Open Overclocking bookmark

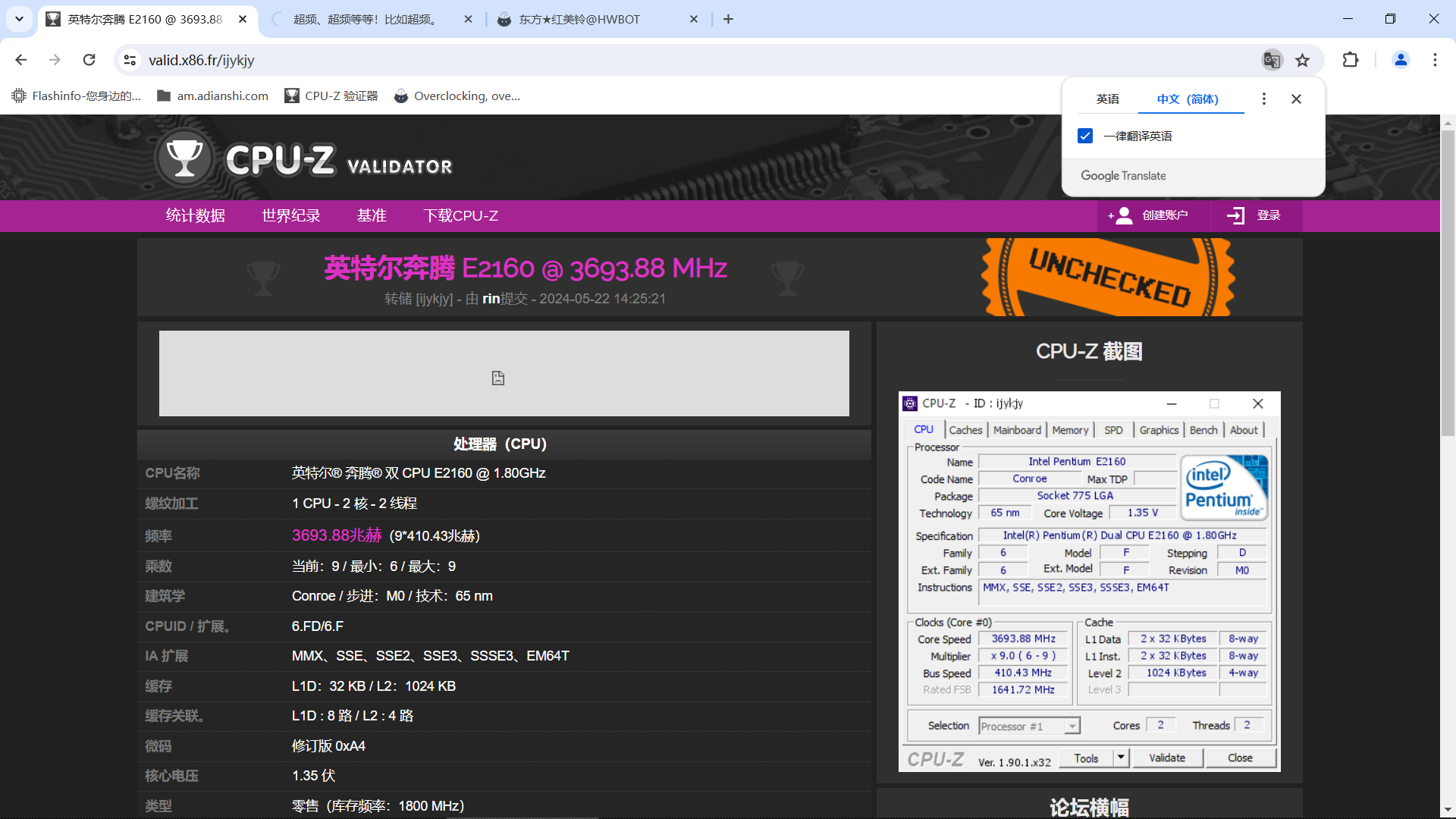tap(457, 96)
